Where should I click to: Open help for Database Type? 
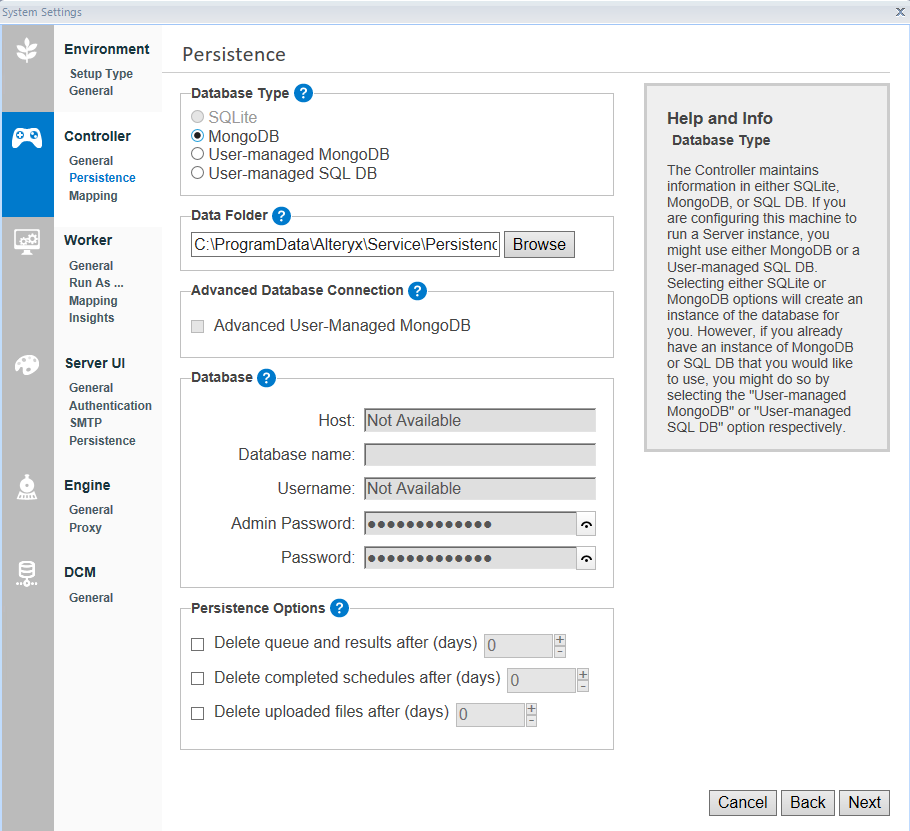coord(304,93)
